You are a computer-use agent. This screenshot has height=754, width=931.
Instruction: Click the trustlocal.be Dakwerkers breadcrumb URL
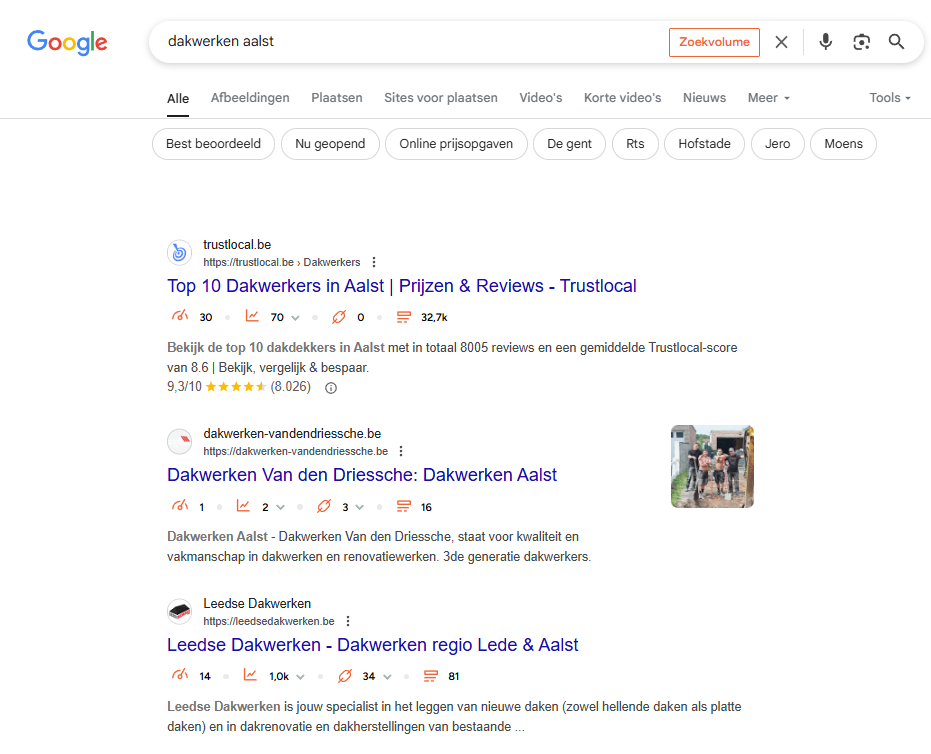(x=281, y=262)
